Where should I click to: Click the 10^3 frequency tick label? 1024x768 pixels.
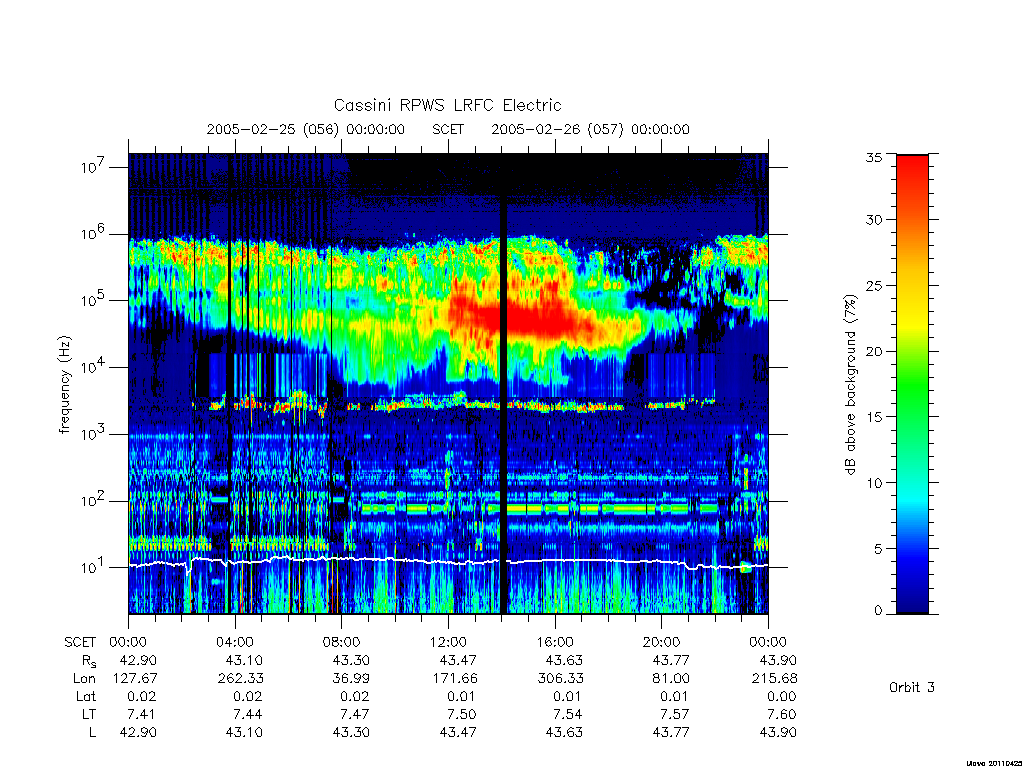pos(94,434)
